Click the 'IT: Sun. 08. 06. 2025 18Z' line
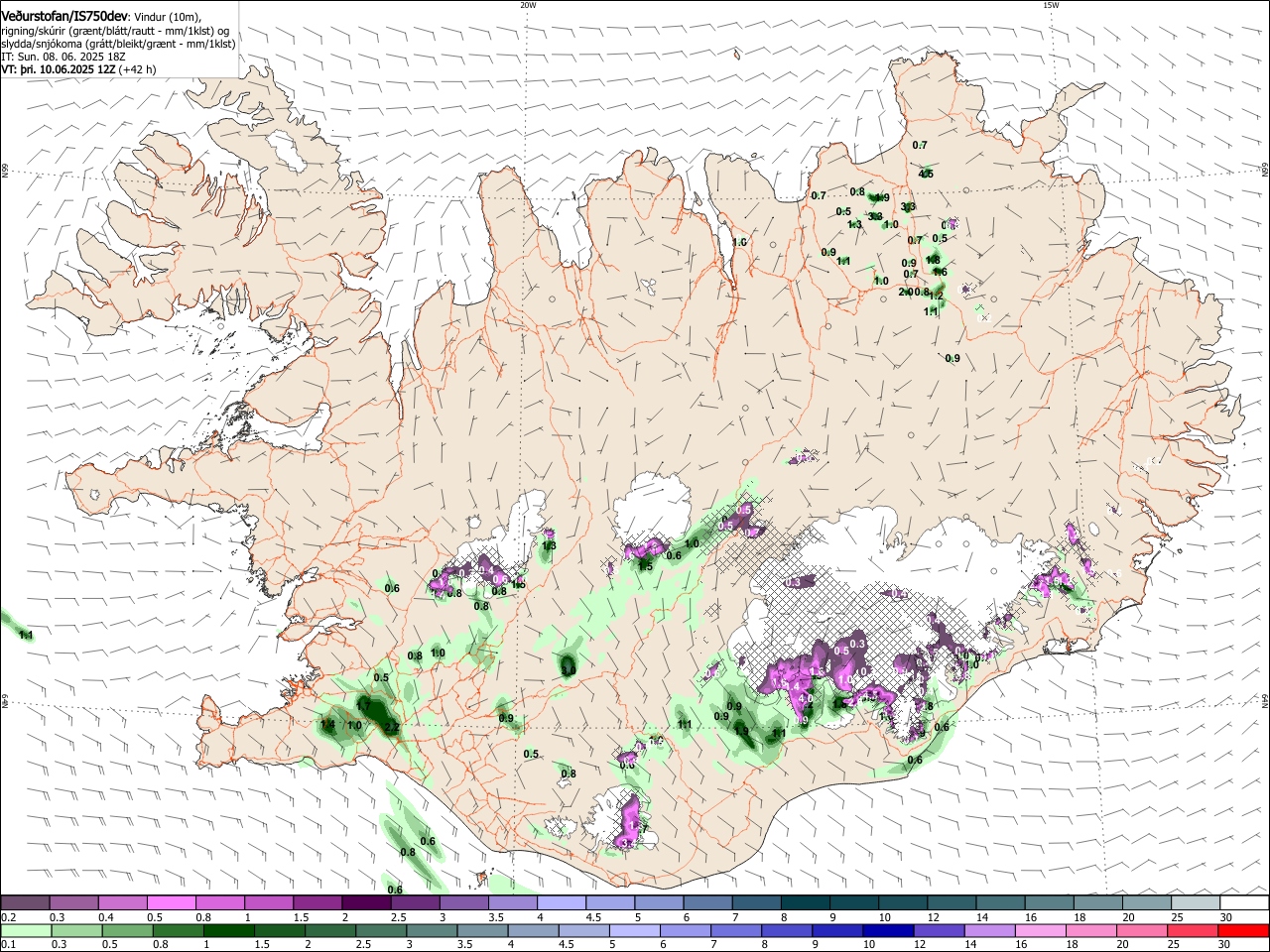 63,57
